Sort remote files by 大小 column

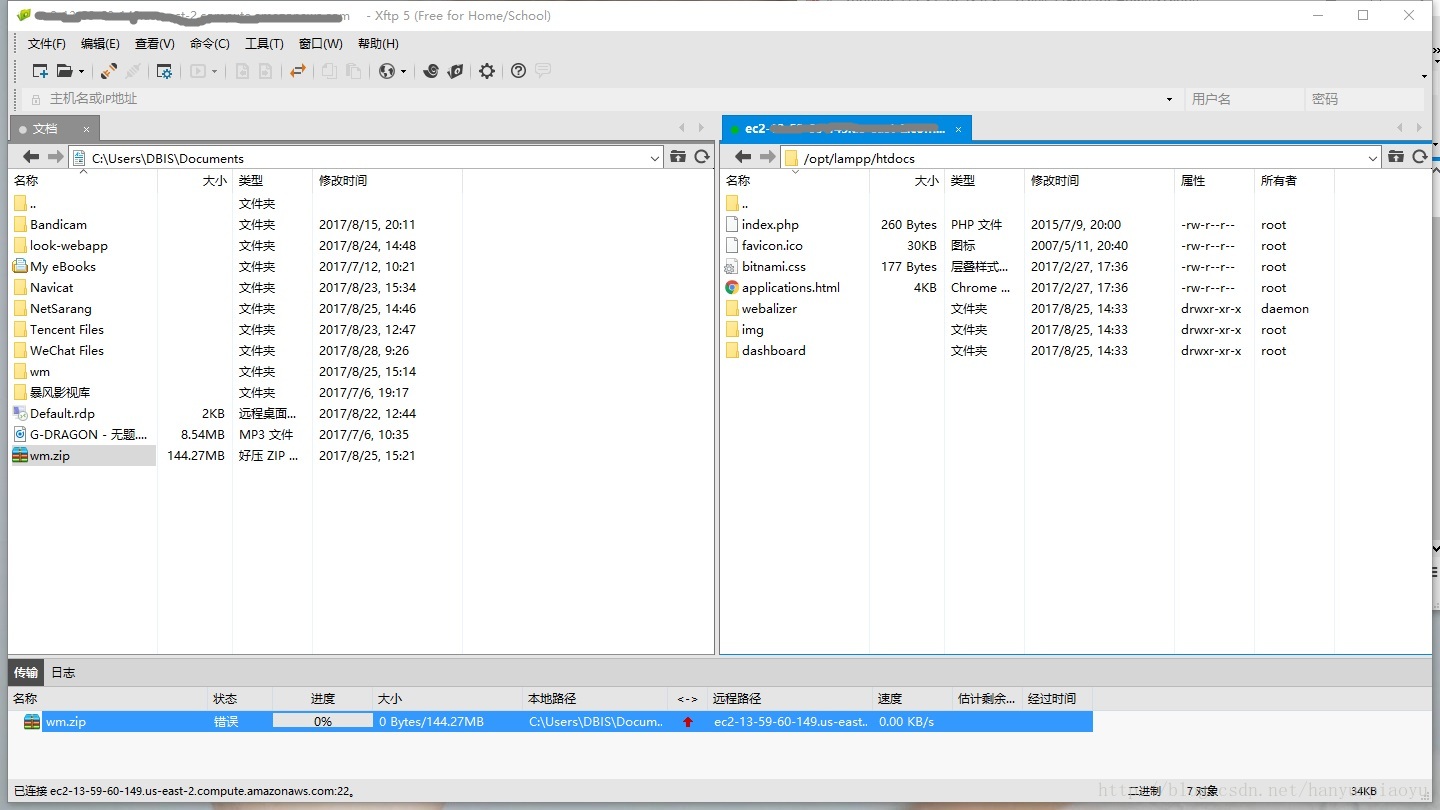(x=907, y=181)
